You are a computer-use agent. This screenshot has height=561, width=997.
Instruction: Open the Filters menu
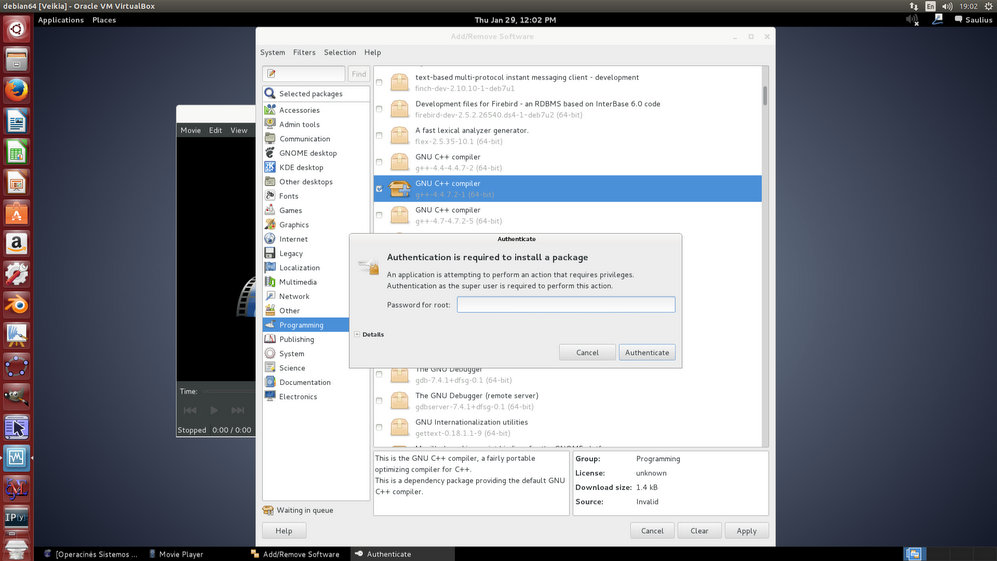point(304,52)
